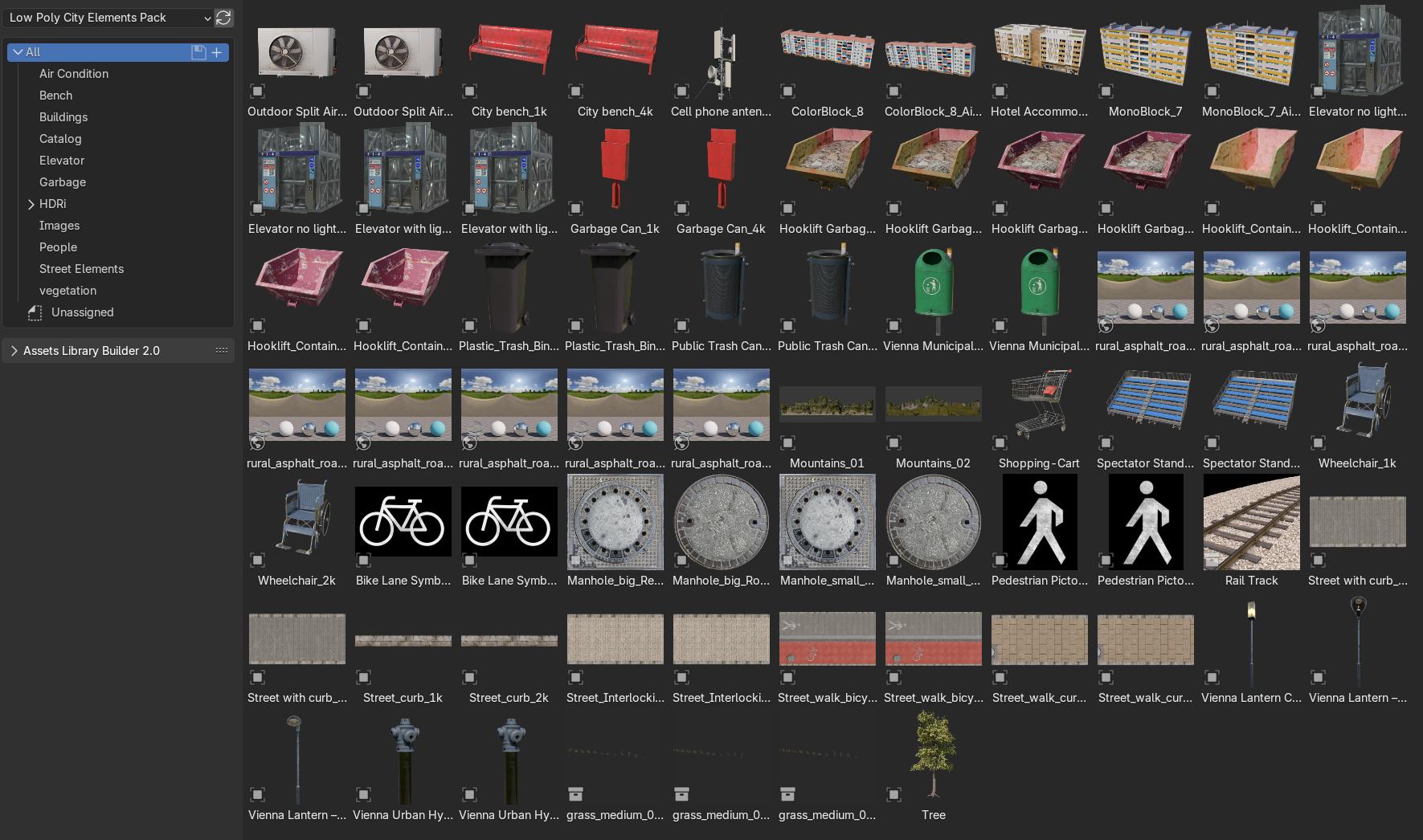Select the Manhole_big_Re asset thumbnail
The width and height of the screenshot is (1423, 840).
pyautogui.click(x=615, y=522)
